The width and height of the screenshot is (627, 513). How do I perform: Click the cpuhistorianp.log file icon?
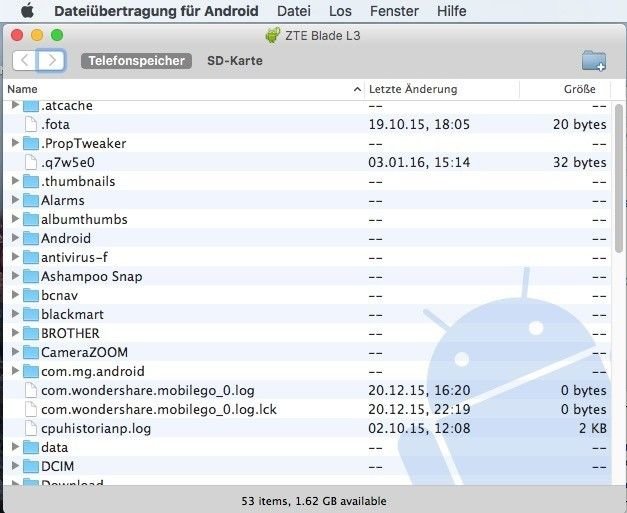pyautogui.click(x=31, y=428)
